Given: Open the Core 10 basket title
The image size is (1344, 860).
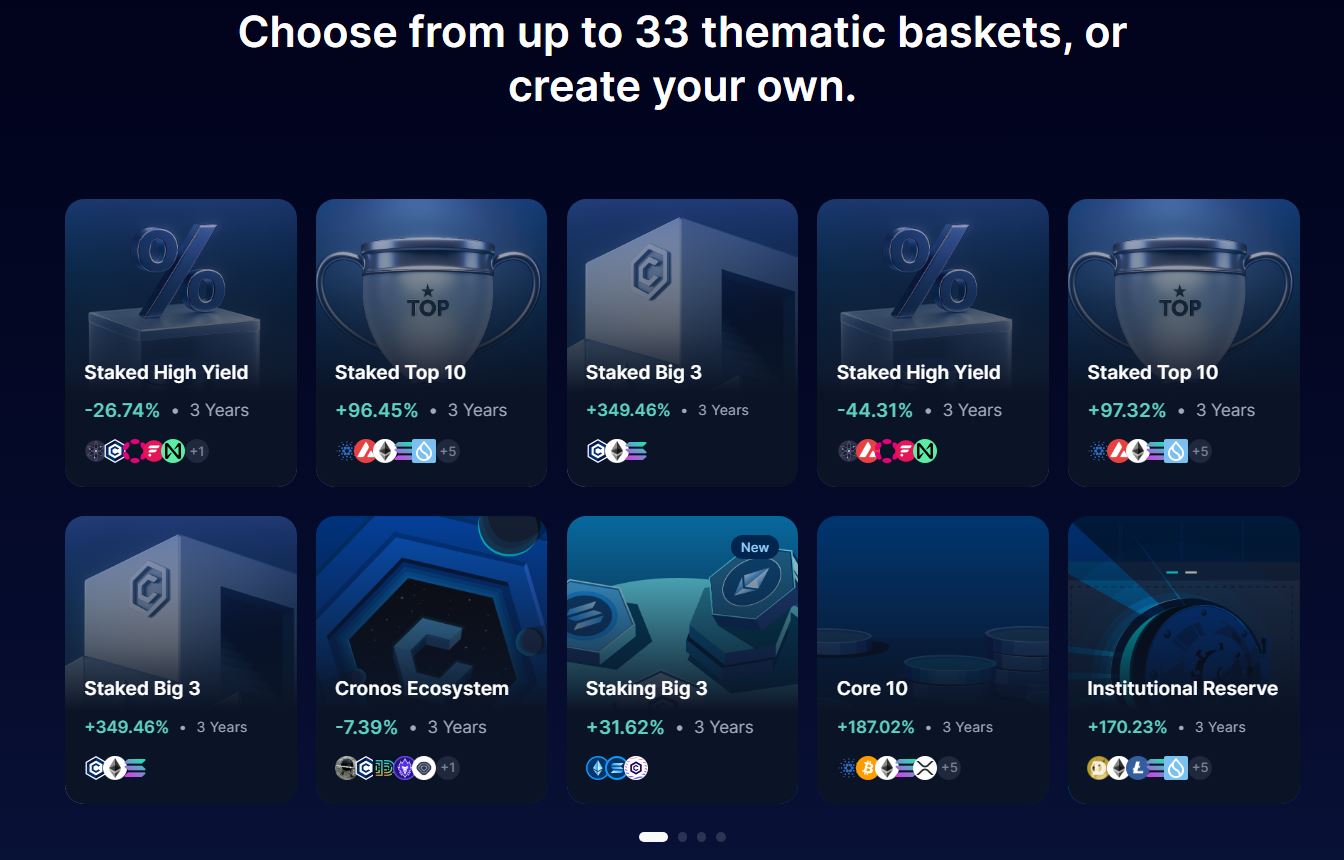Looking at the screenshot, I should click(872, 689).
